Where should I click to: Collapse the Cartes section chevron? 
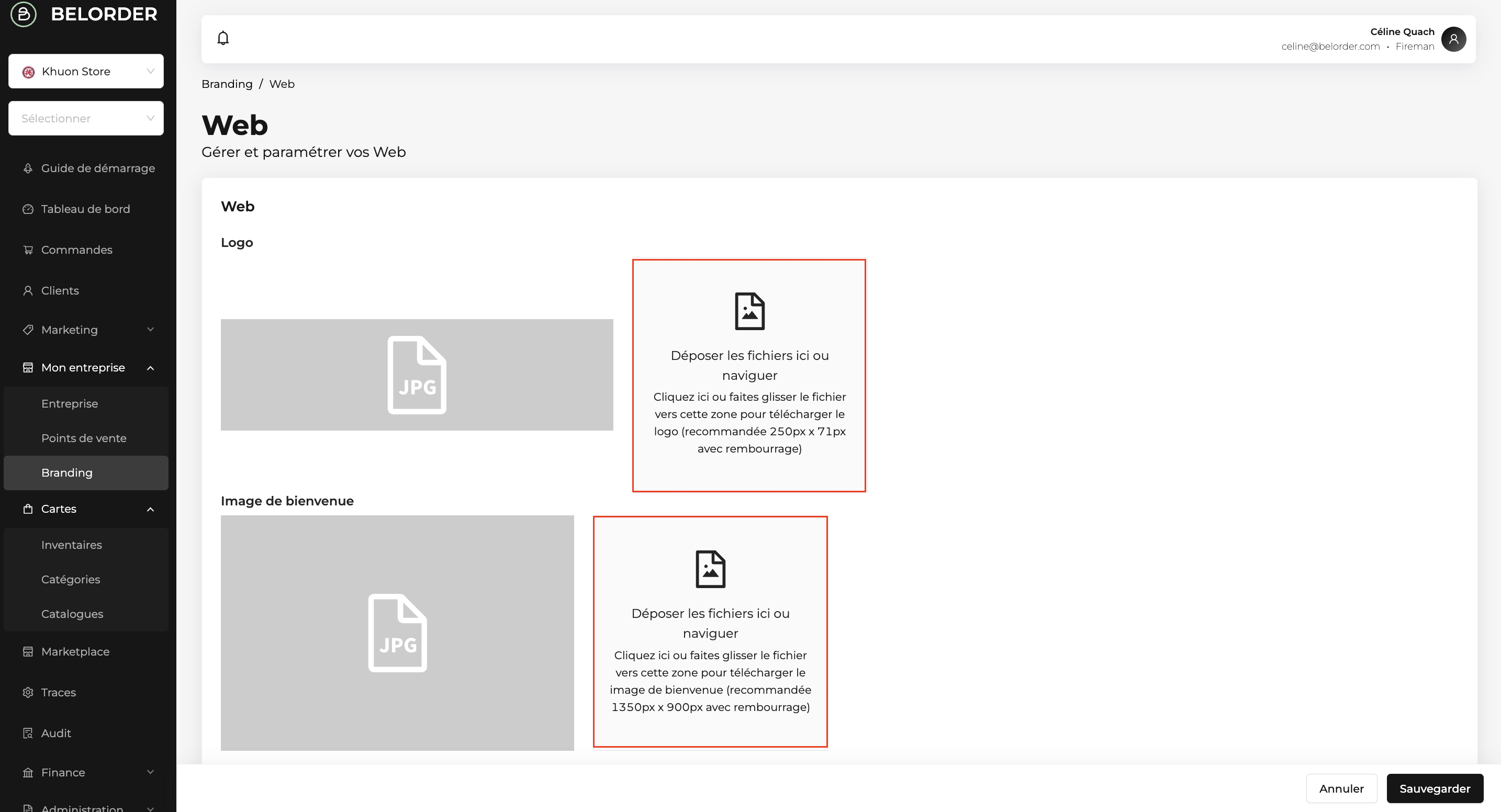point(150,509)
